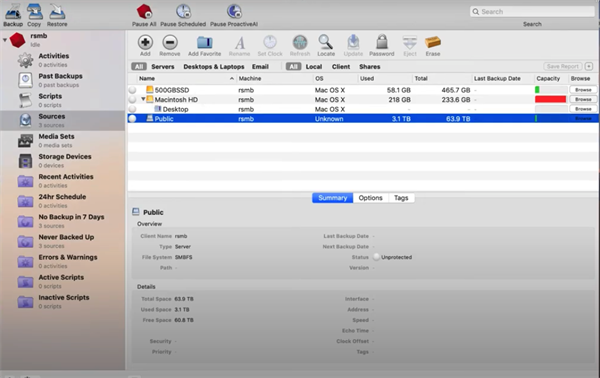Sort by the Machine column header
Screen dimensions: 600x378
274,78
